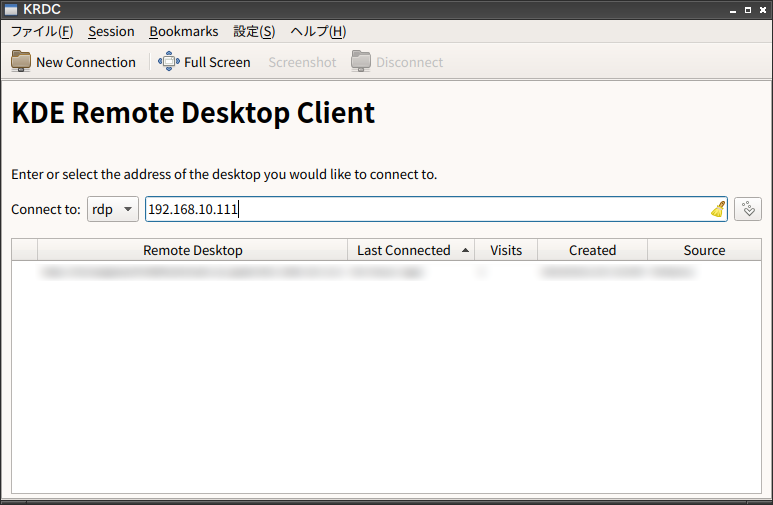Click the New Connection label
Viewport: 773px width, 505px height.
(86, 62)
